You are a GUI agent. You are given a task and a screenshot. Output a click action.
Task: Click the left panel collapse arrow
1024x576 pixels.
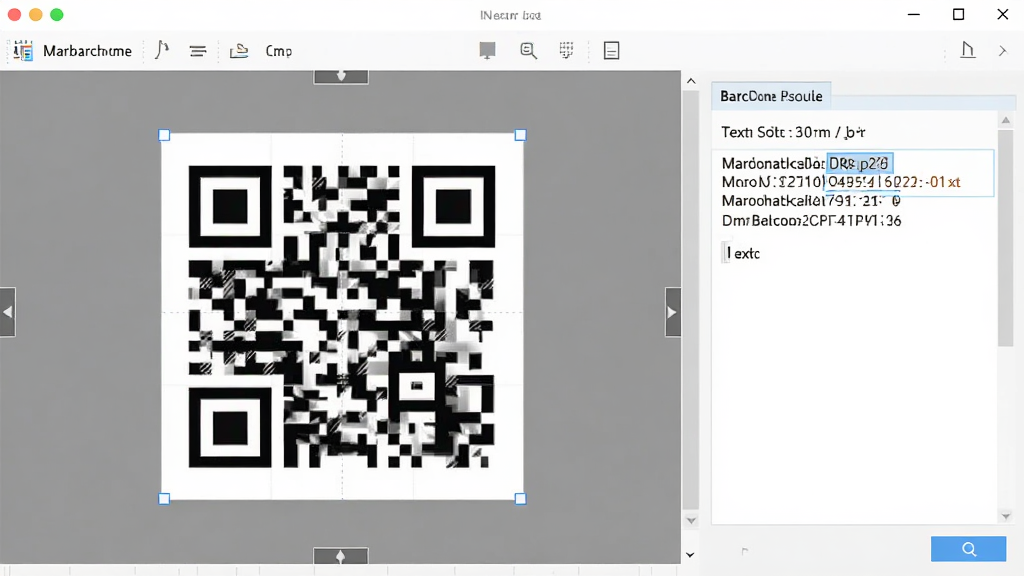(8, 312)
